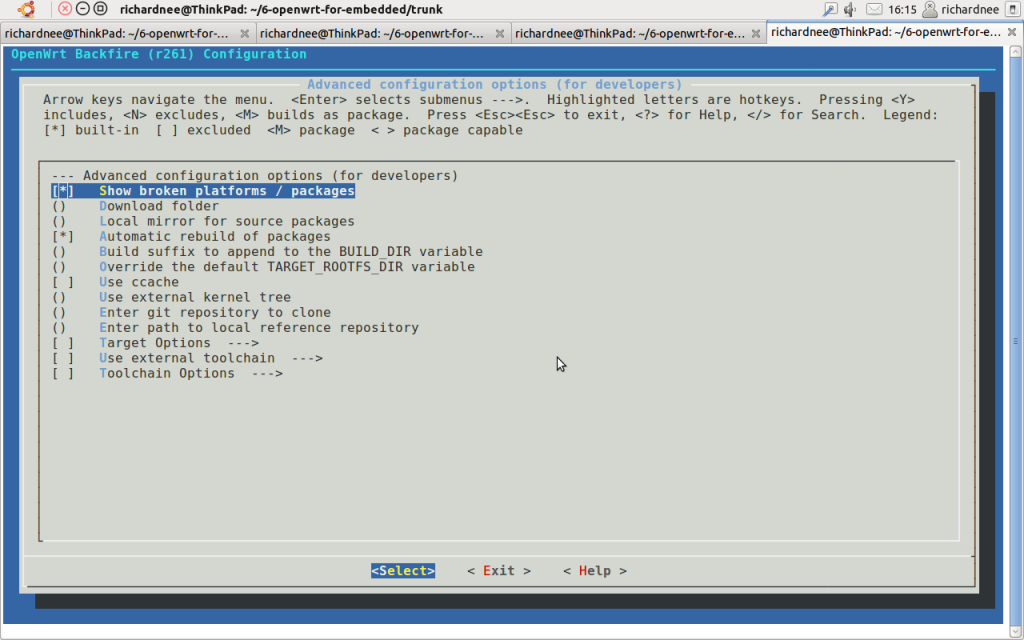Click the < Help > button
Image resolution: width=1024 pixels, height=640 pixels.
(595, 571)
